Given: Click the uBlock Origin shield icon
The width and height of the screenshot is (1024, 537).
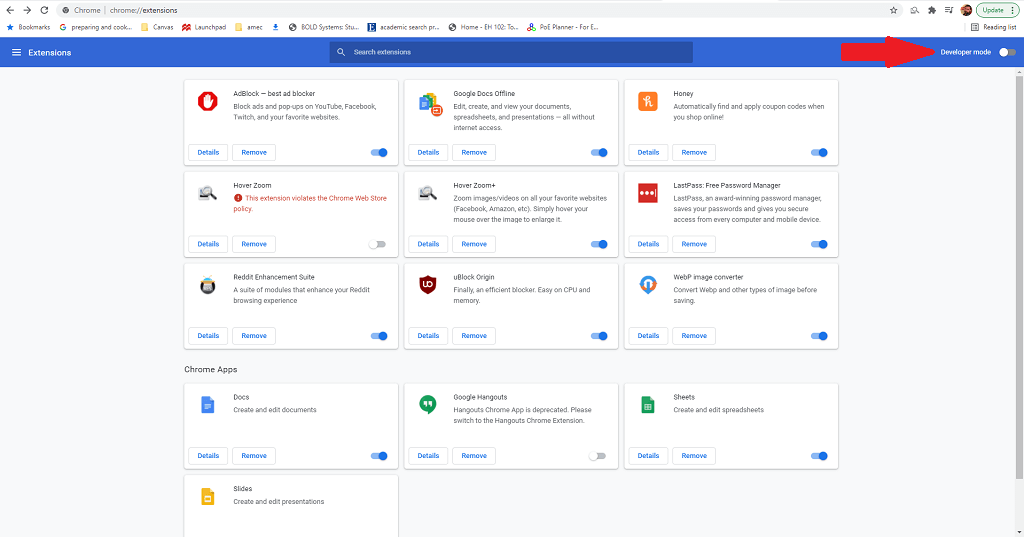Looking at the screenshot, I should pos(428,285).
